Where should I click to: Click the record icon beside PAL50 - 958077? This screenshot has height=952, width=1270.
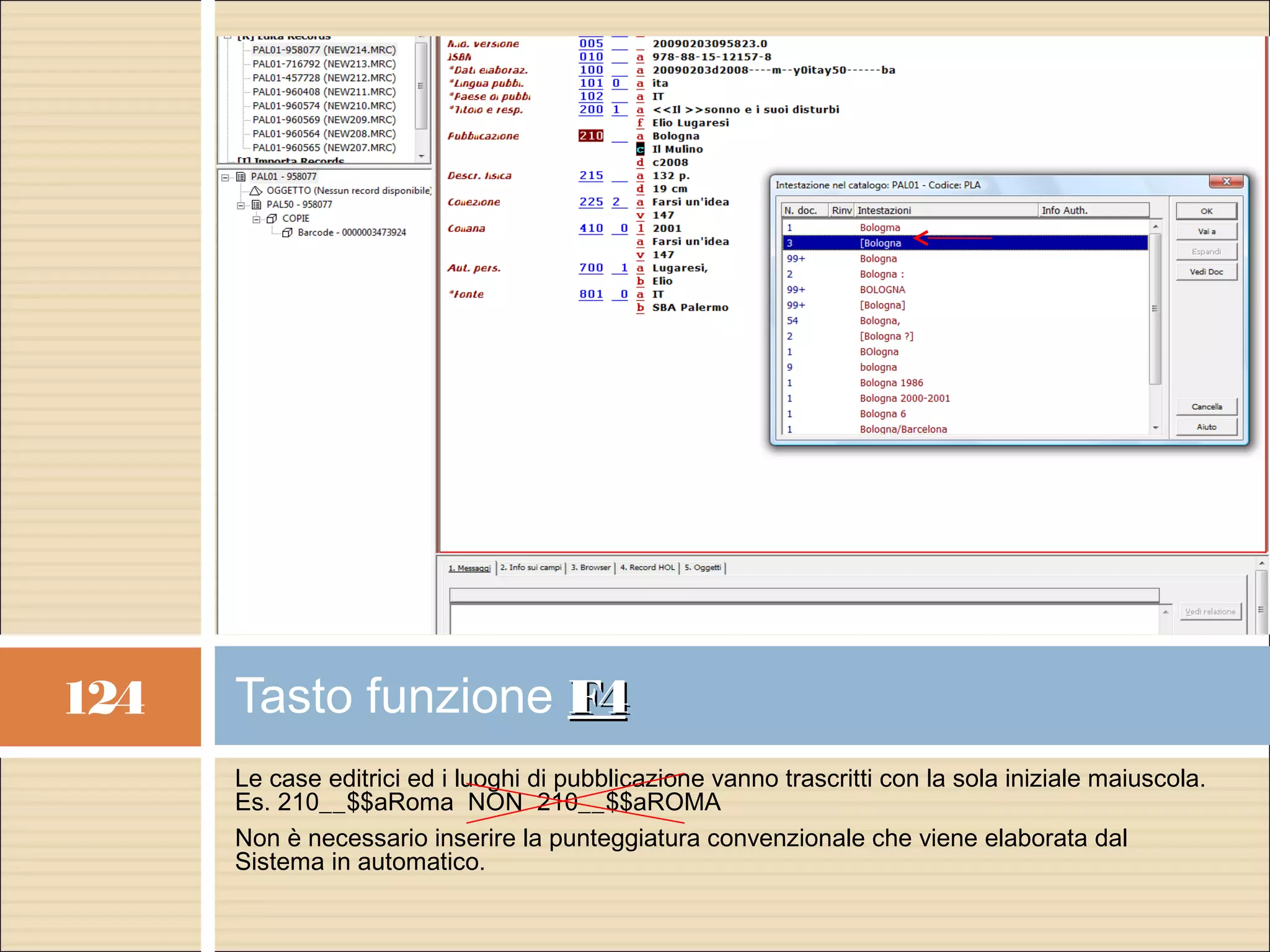click(256, 205)
